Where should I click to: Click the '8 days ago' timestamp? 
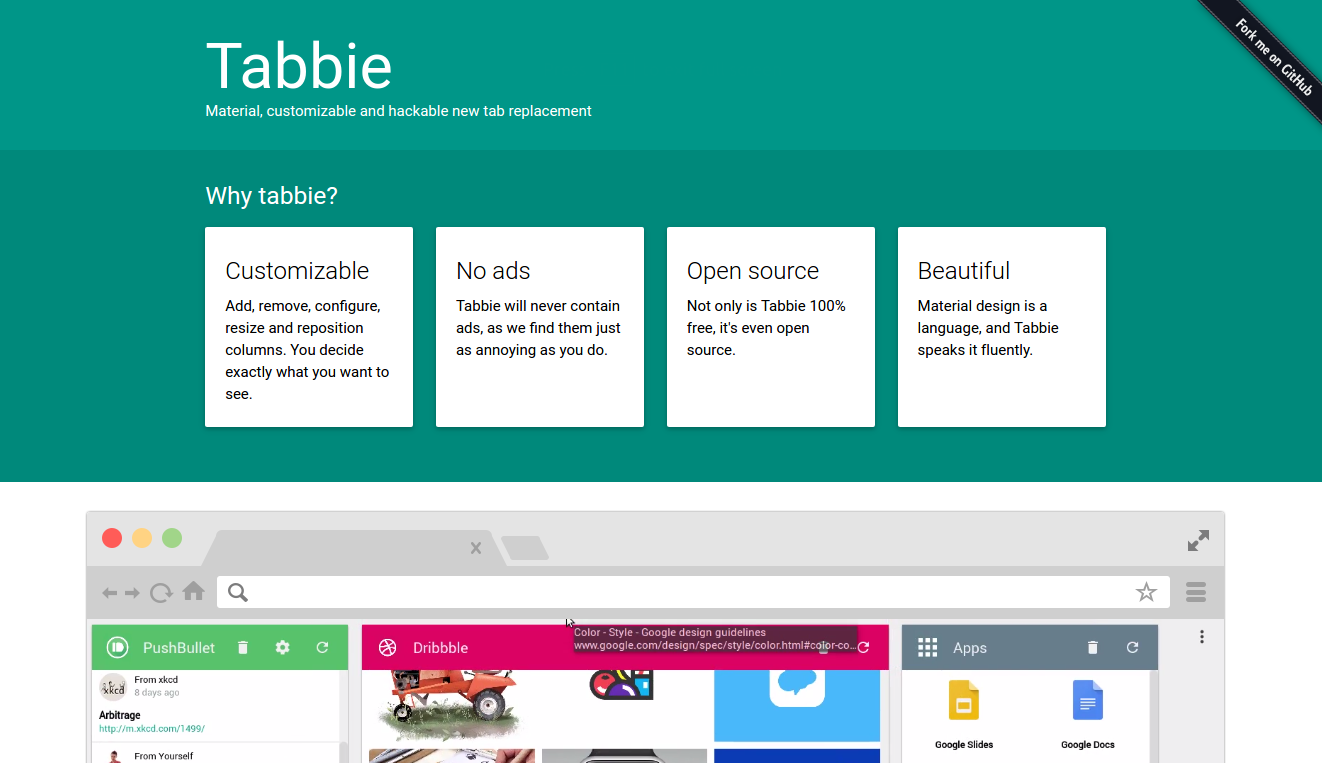tap(157, 693)
